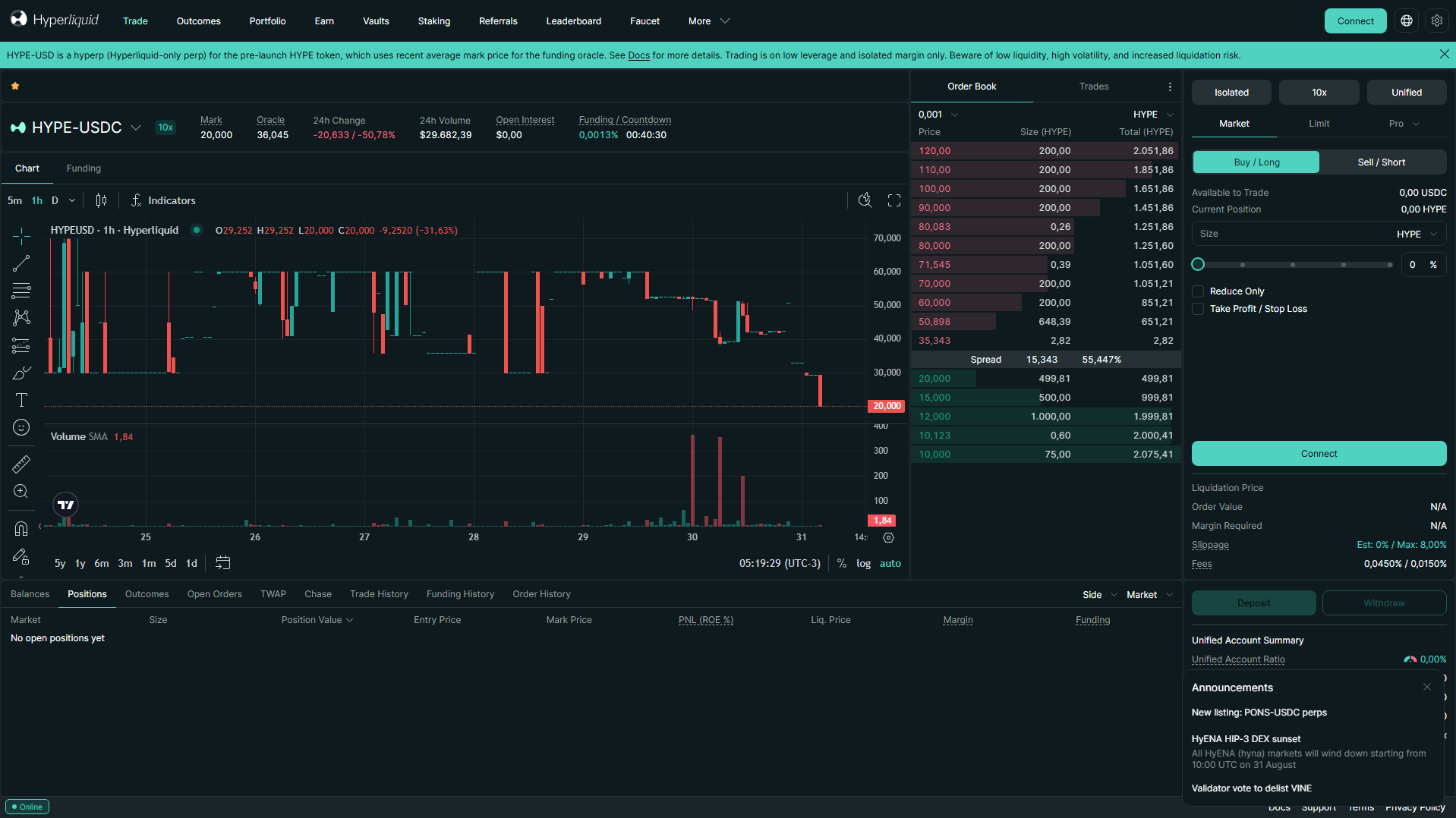This screenshot has height=818, width=1456.
Task: Open the language globe icon
Action: click(x=1407, y=21)
